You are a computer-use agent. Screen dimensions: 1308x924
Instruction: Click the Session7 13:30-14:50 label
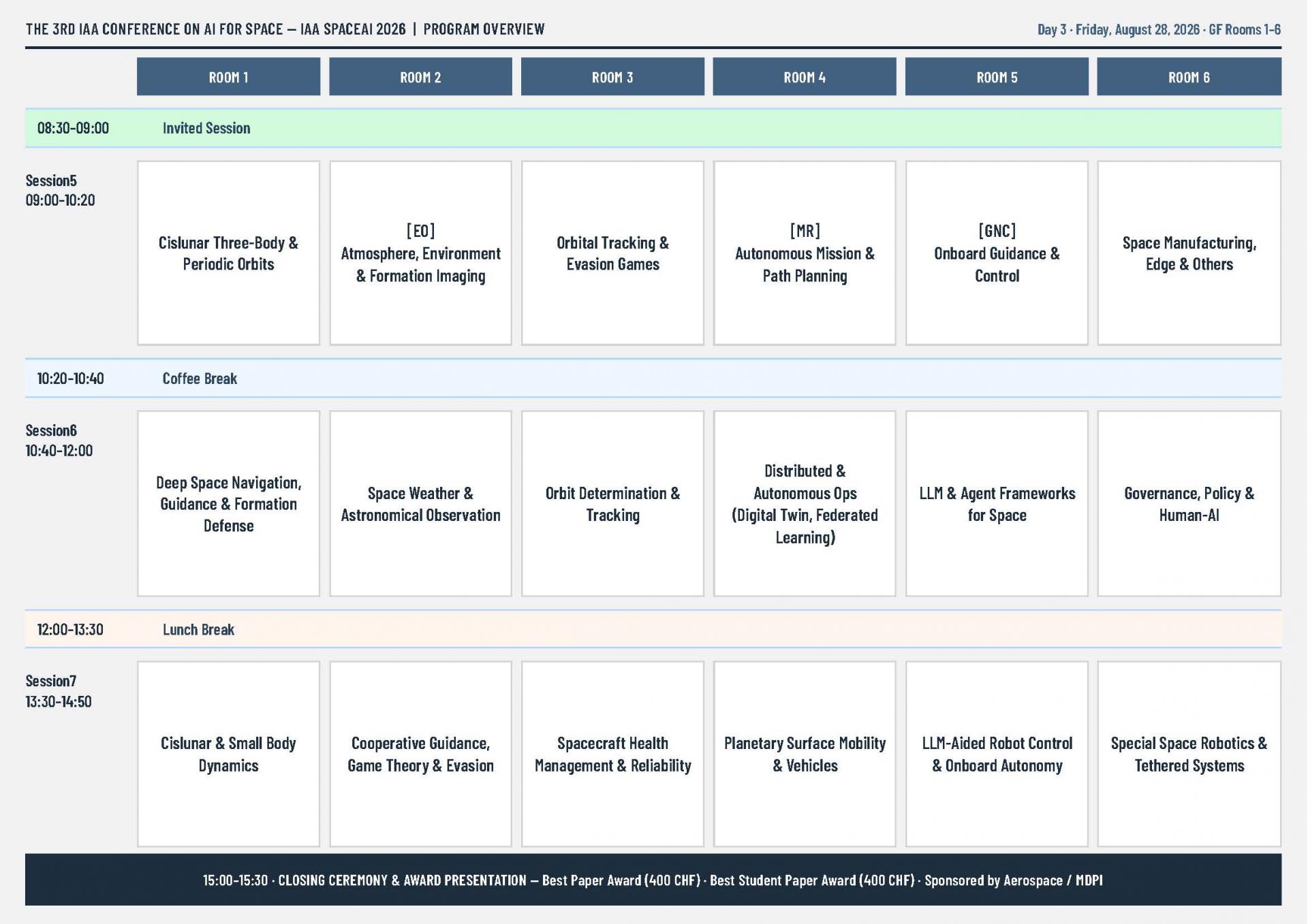pos(59,690)
